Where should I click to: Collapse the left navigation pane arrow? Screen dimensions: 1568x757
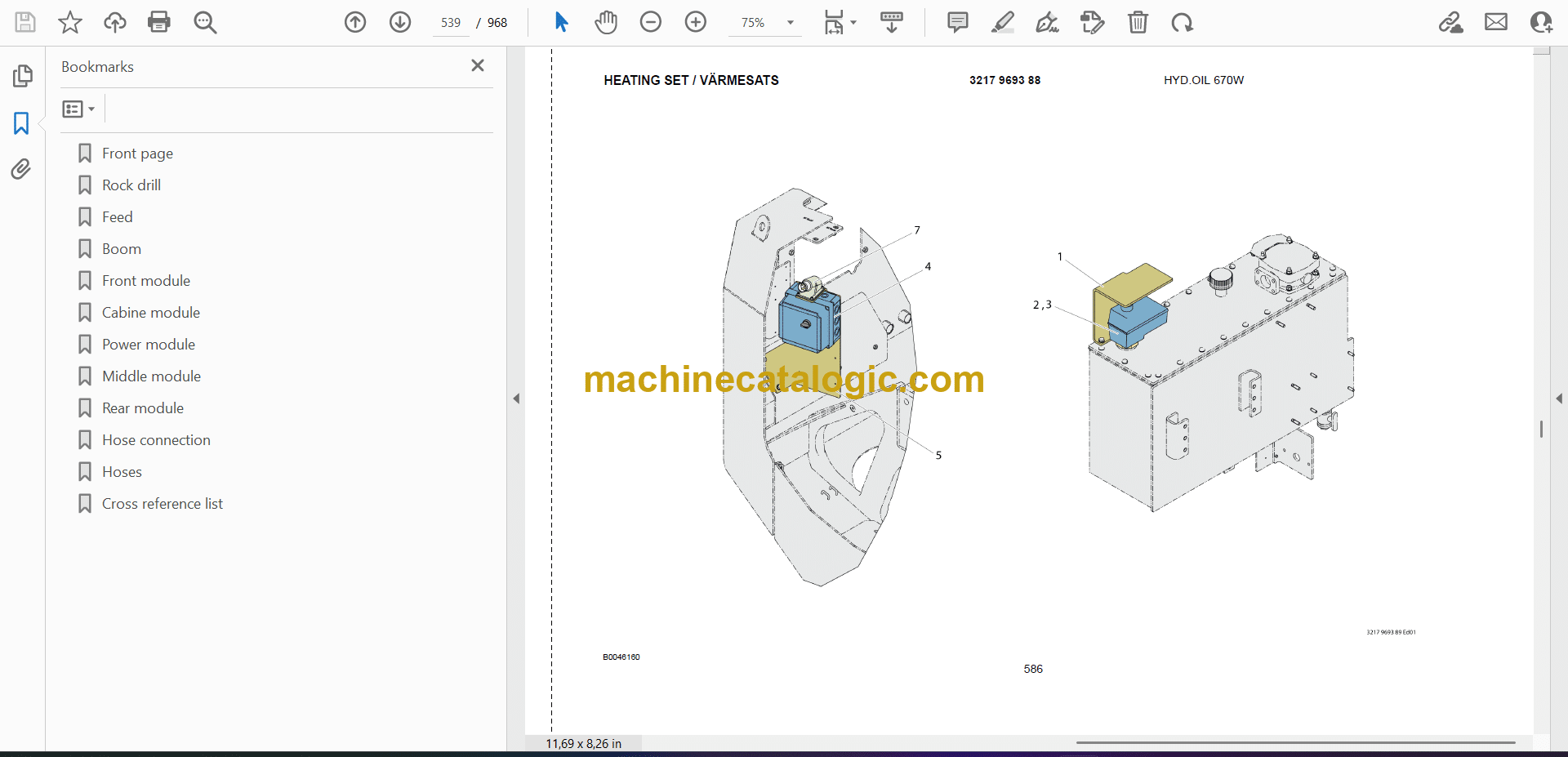click(x=516, y=399)
